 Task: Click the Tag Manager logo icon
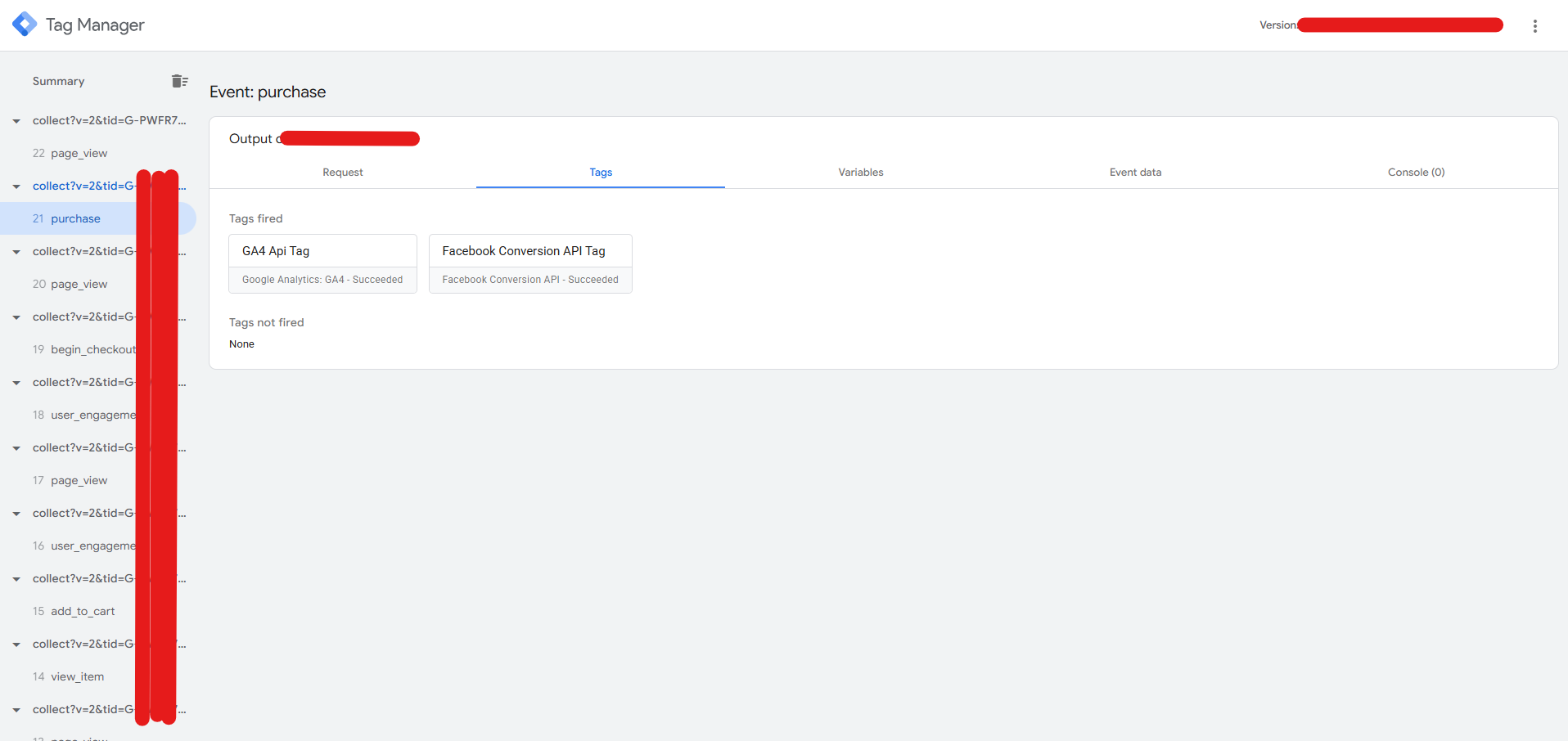click(x=25, y=25)
